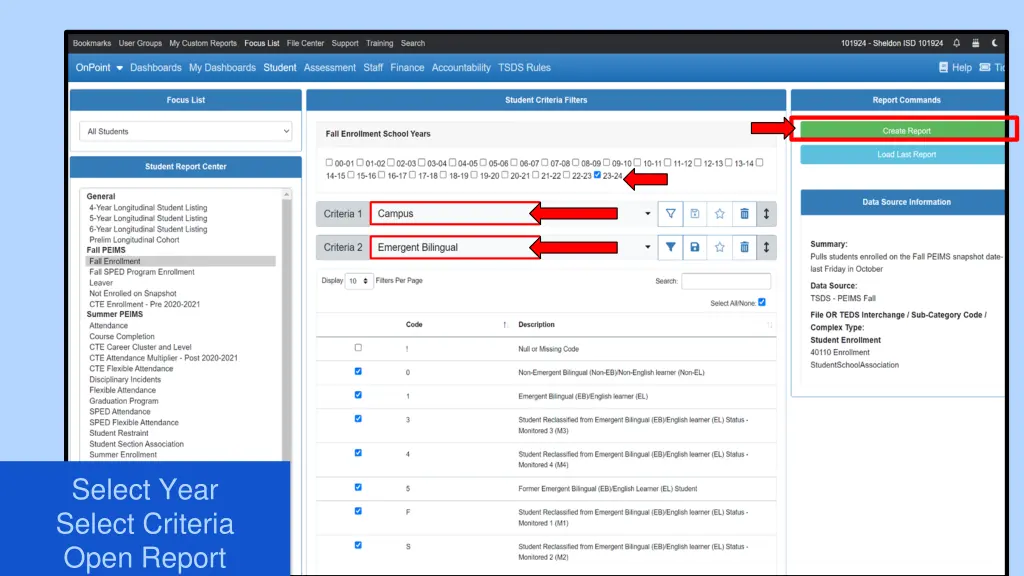This screenshot has height=576, width=1024.
Task: Click the Criteria 2 reorder arrows icon
Action: pyautogui.click(x=766, y=248)
